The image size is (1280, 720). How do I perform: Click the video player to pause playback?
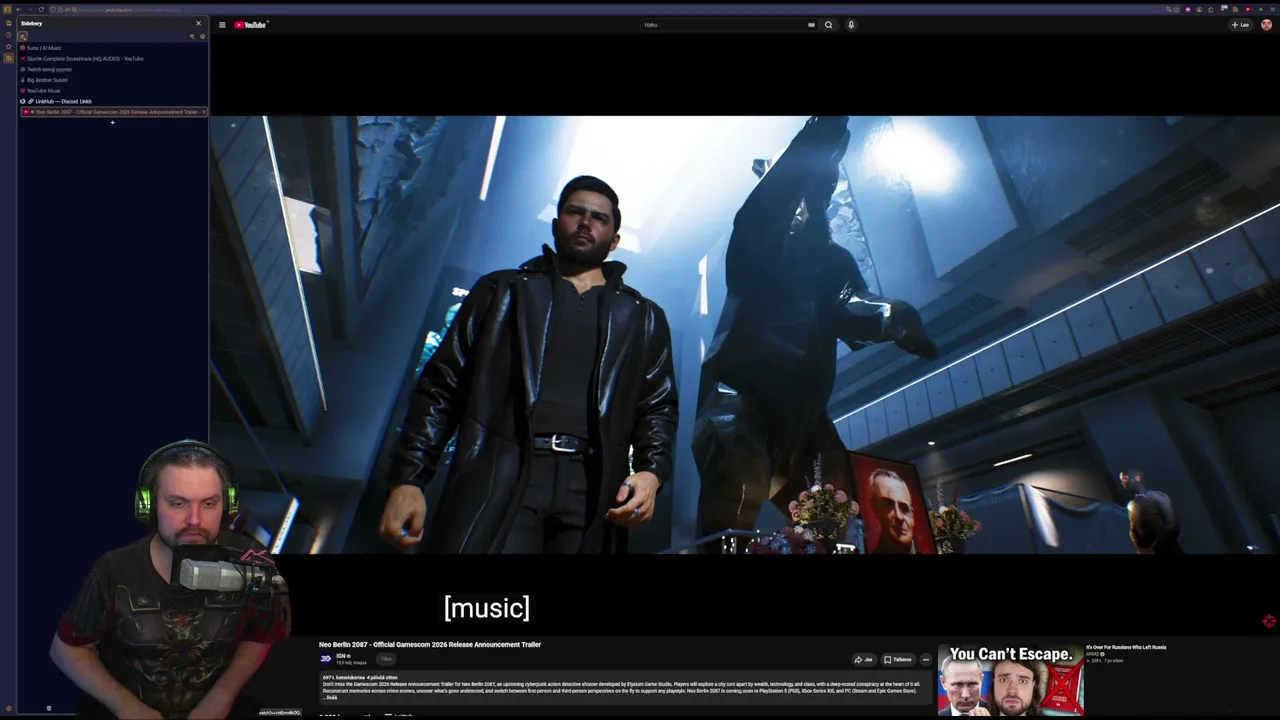pyautogui.click(x=744, y=335)
